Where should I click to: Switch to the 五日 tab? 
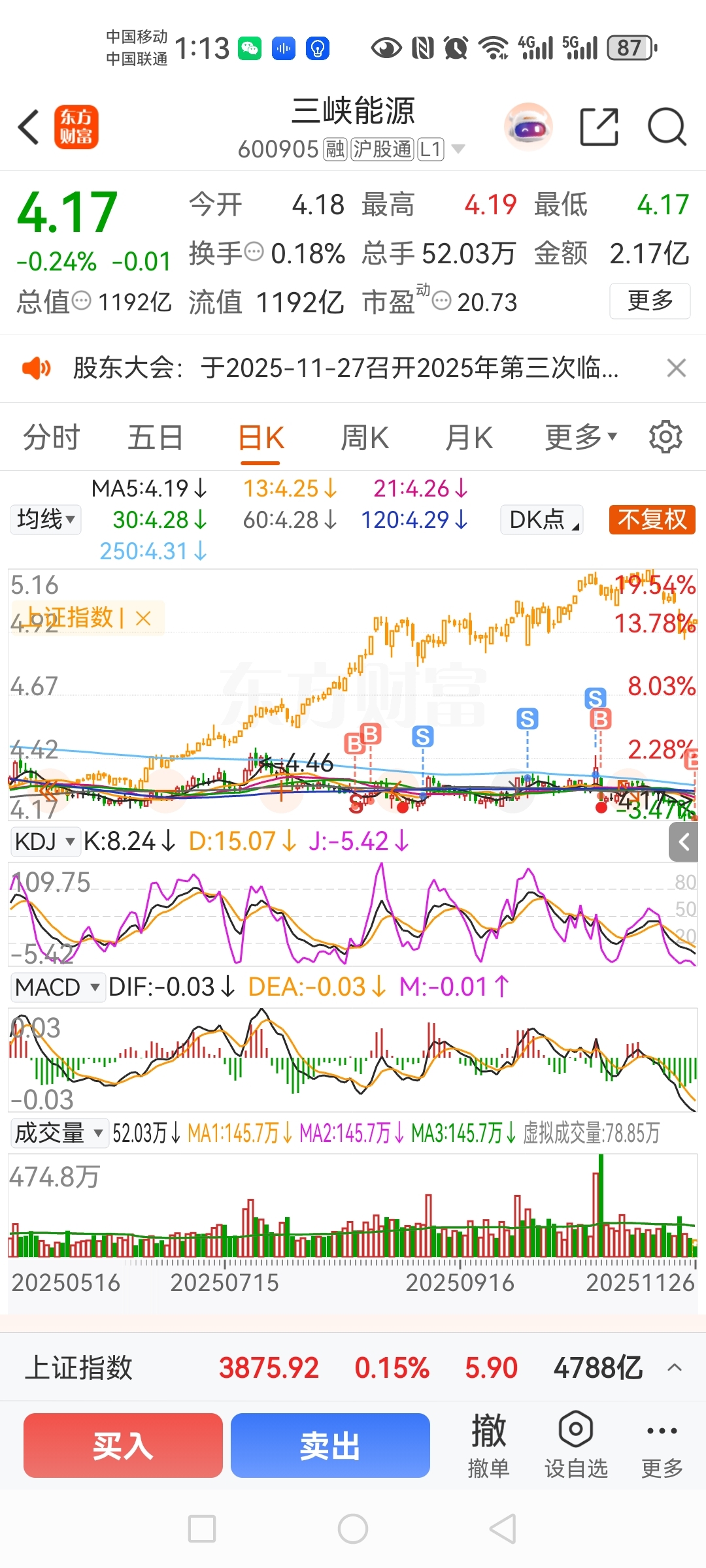click(156, 437)
